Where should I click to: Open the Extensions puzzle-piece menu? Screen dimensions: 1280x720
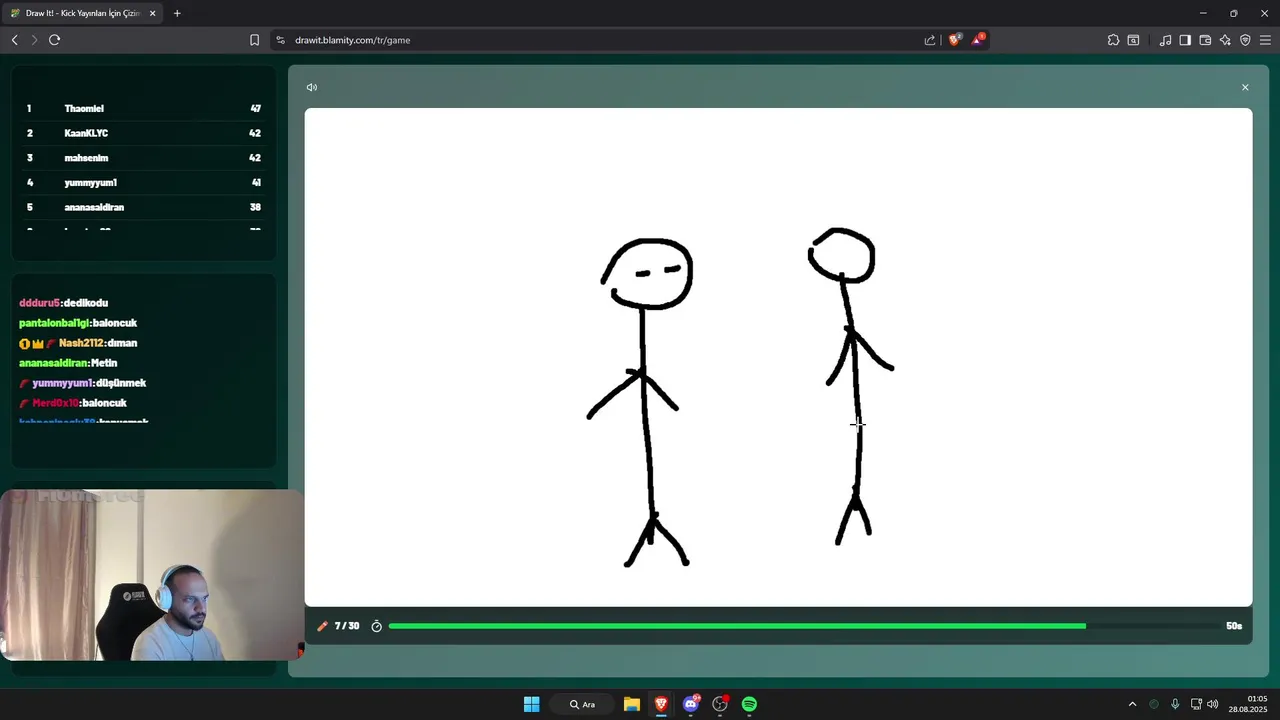[x=1113, y=40]
